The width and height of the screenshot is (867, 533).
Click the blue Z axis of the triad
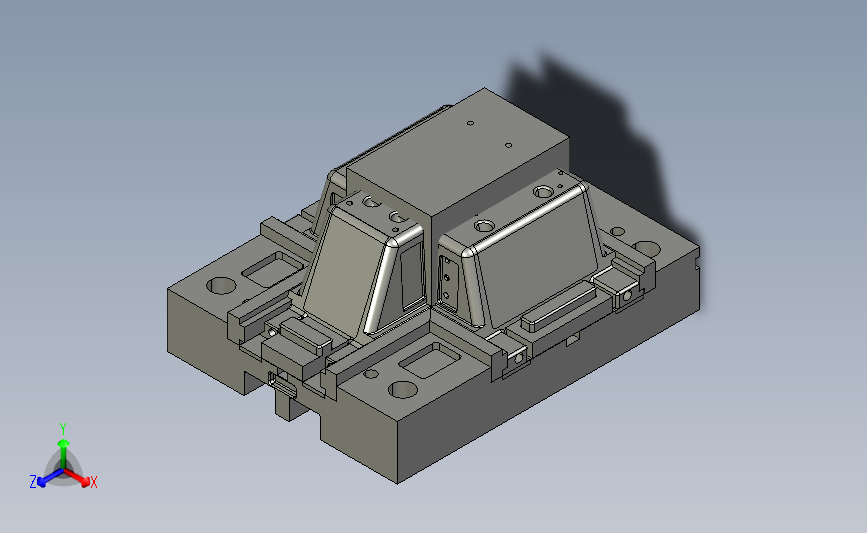click(x=49, y=477)
